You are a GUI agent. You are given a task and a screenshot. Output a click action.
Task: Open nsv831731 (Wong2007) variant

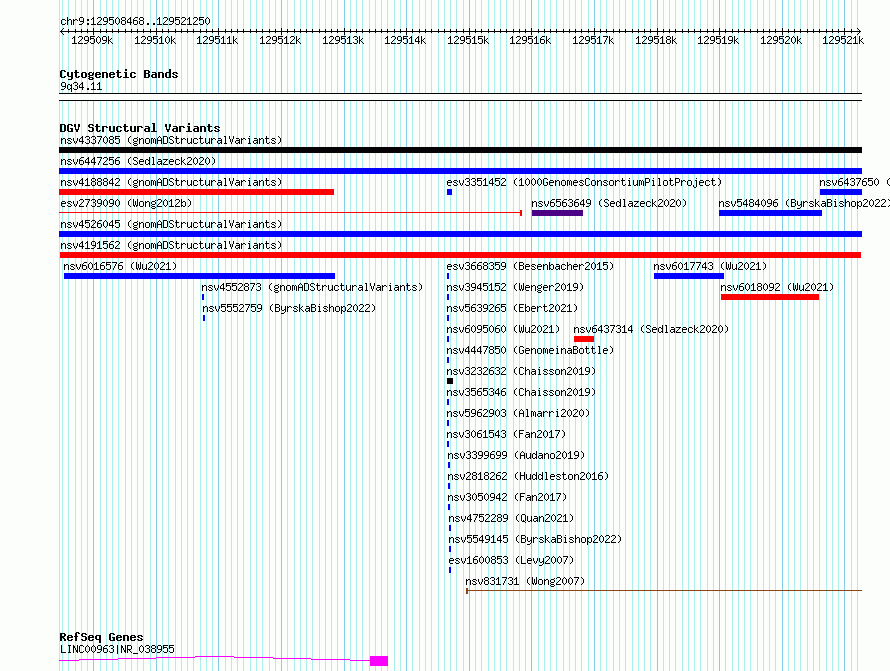point(525,581)
